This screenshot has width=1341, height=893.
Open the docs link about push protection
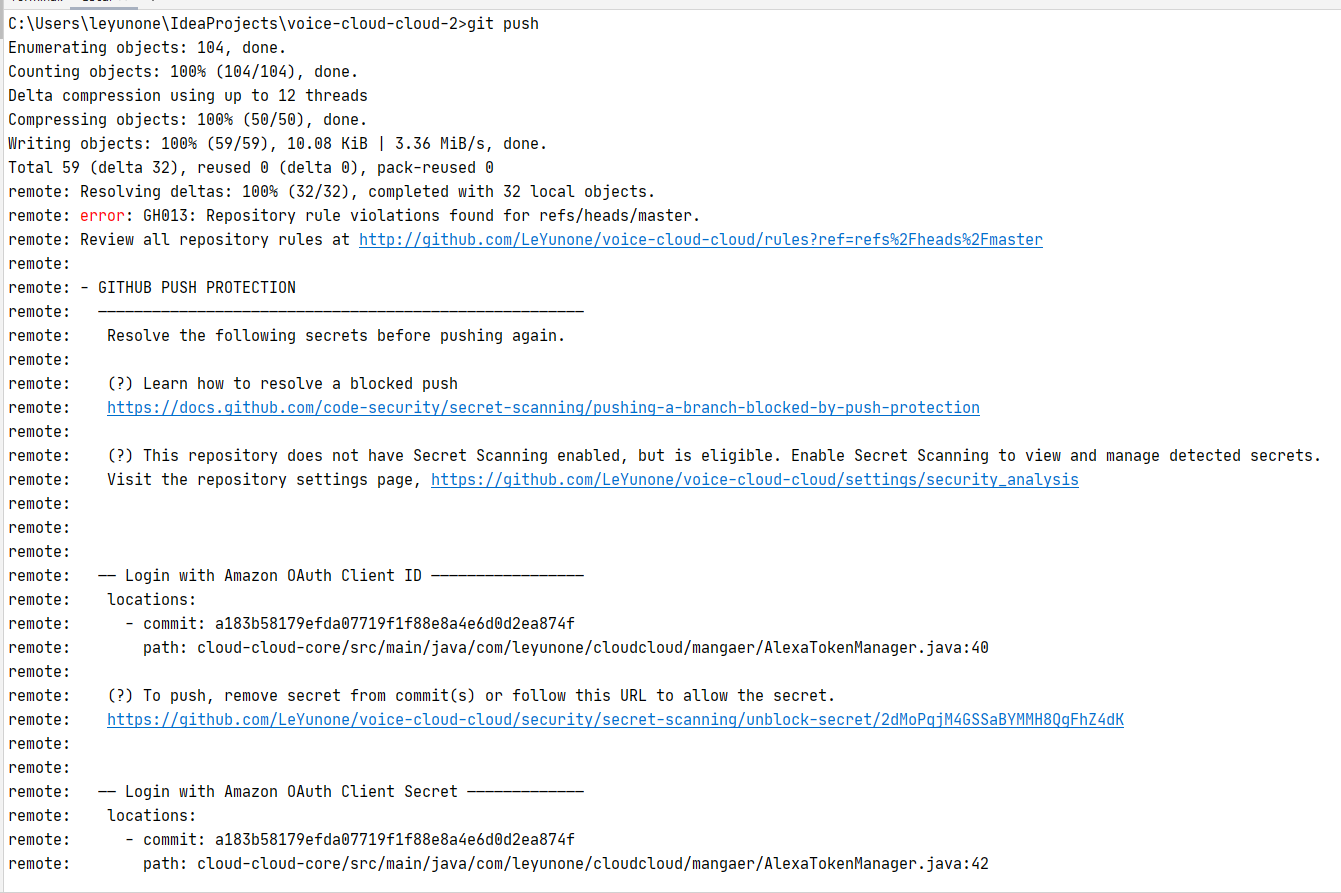point(543,408)
